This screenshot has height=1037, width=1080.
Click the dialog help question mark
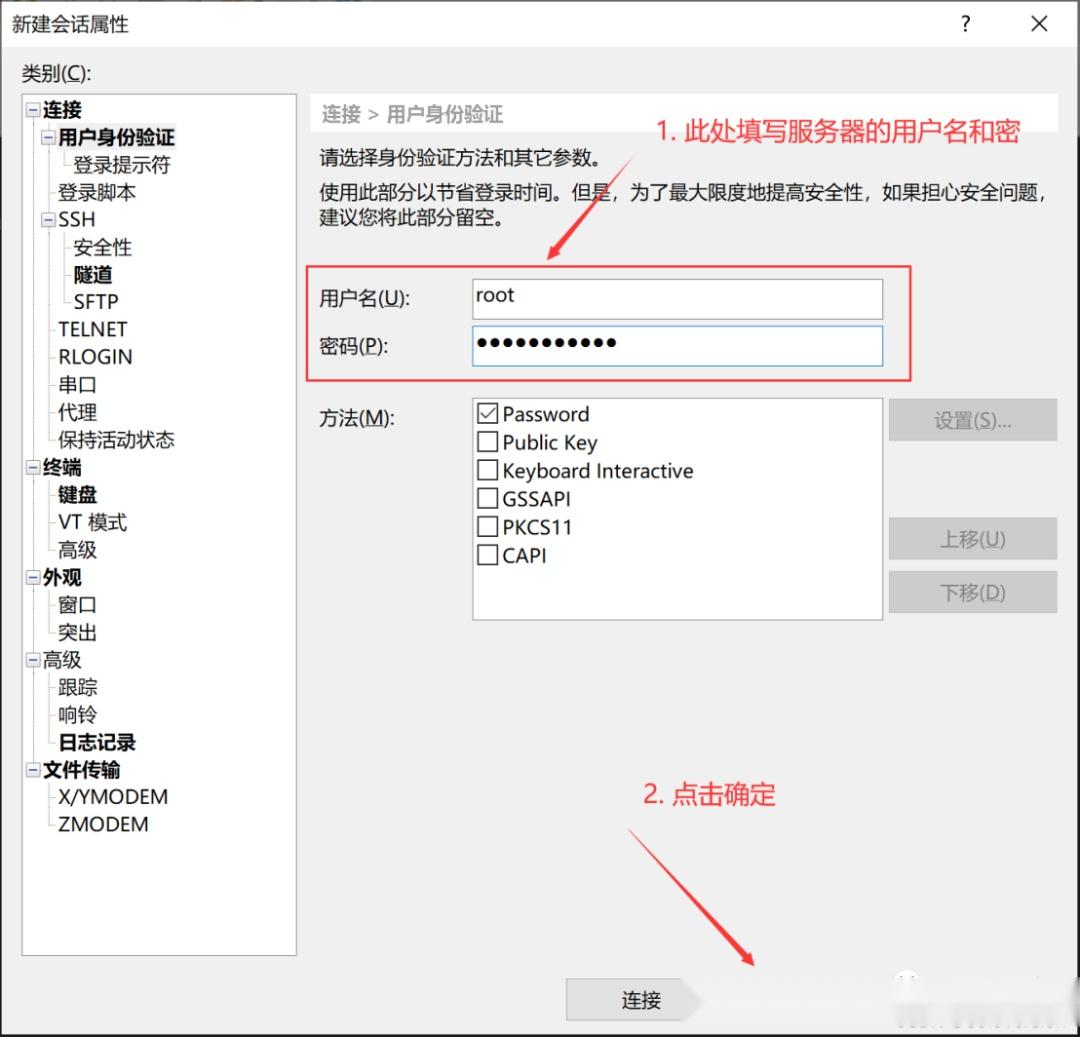pos(965,23)
